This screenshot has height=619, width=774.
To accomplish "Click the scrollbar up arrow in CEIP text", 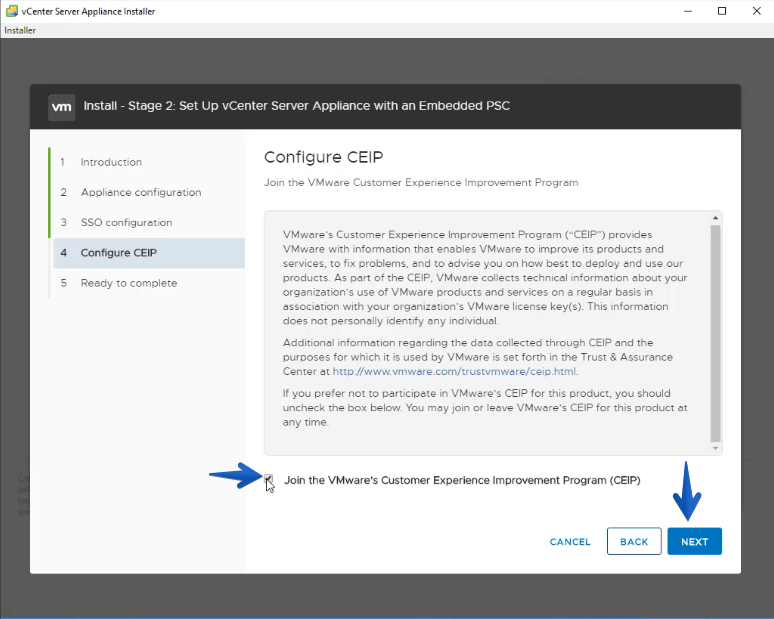I will [x=715, y=218].
